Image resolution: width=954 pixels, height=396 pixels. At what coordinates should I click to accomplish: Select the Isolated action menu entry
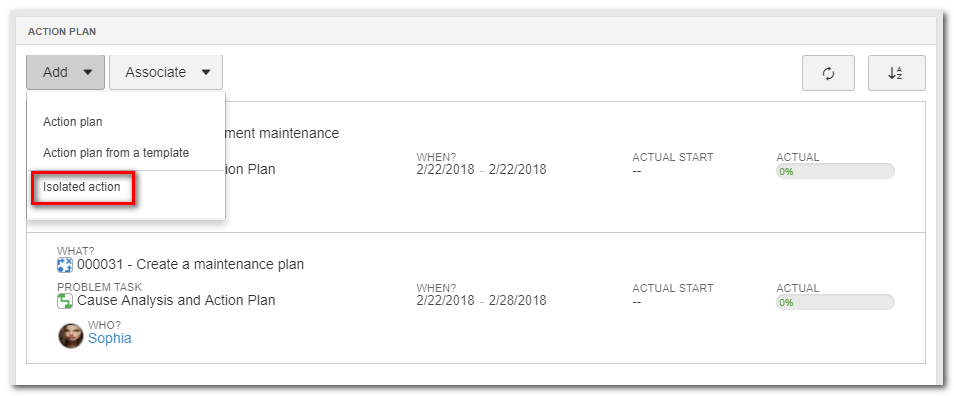(x=82, y=187)
